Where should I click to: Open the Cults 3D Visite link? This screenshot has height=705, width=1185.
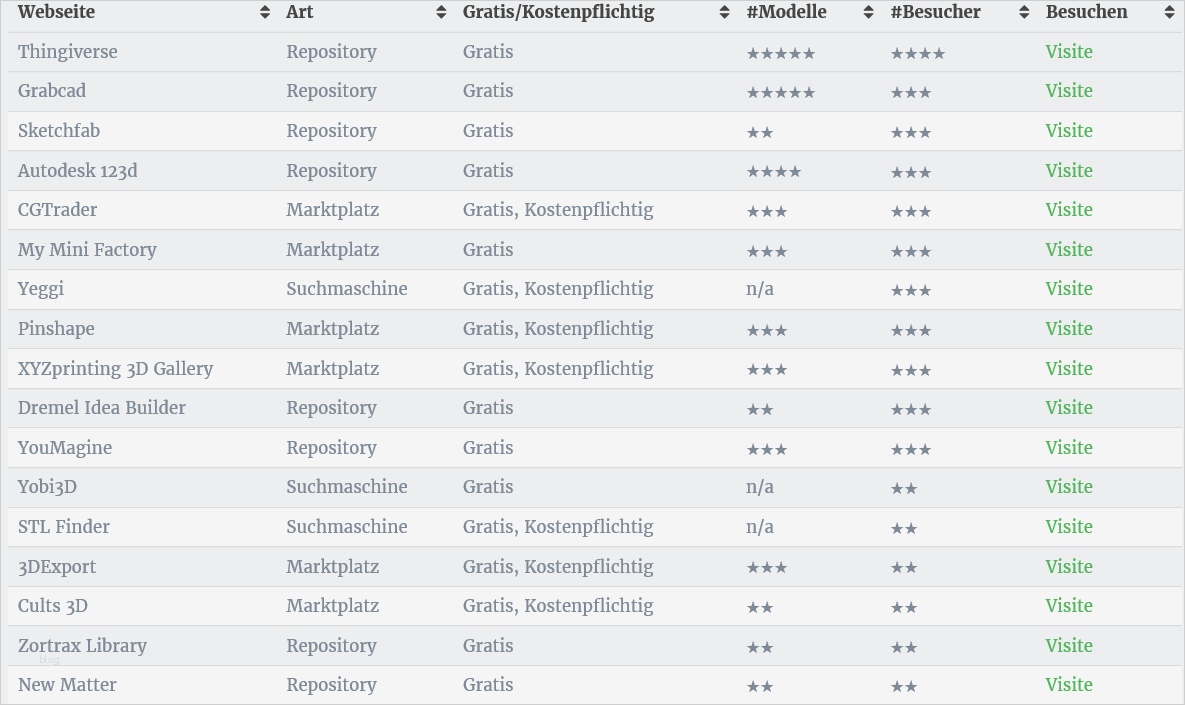(1069, 606)
